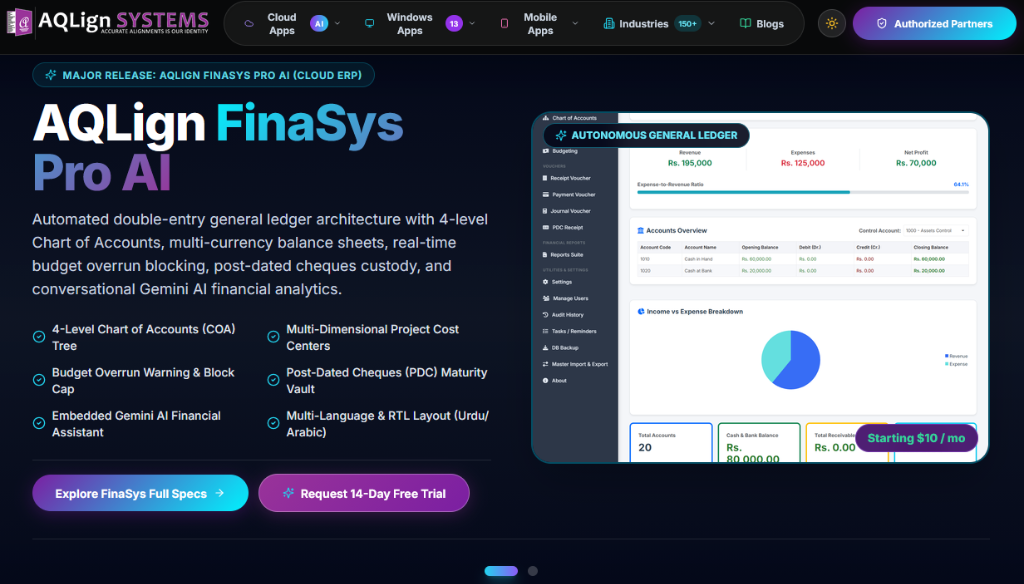Click About in preview sidebar

554,380
